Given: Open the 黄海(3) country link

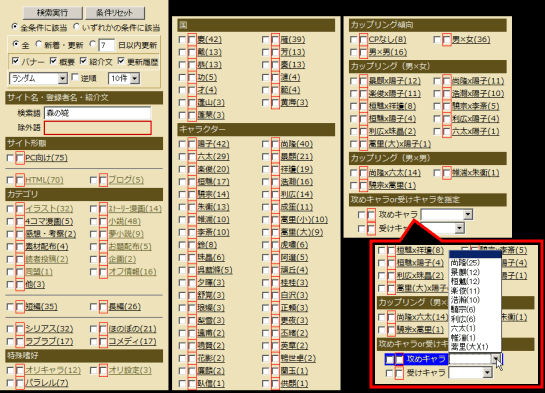Looking at the screenshot, I should click(x=294, y=103).
